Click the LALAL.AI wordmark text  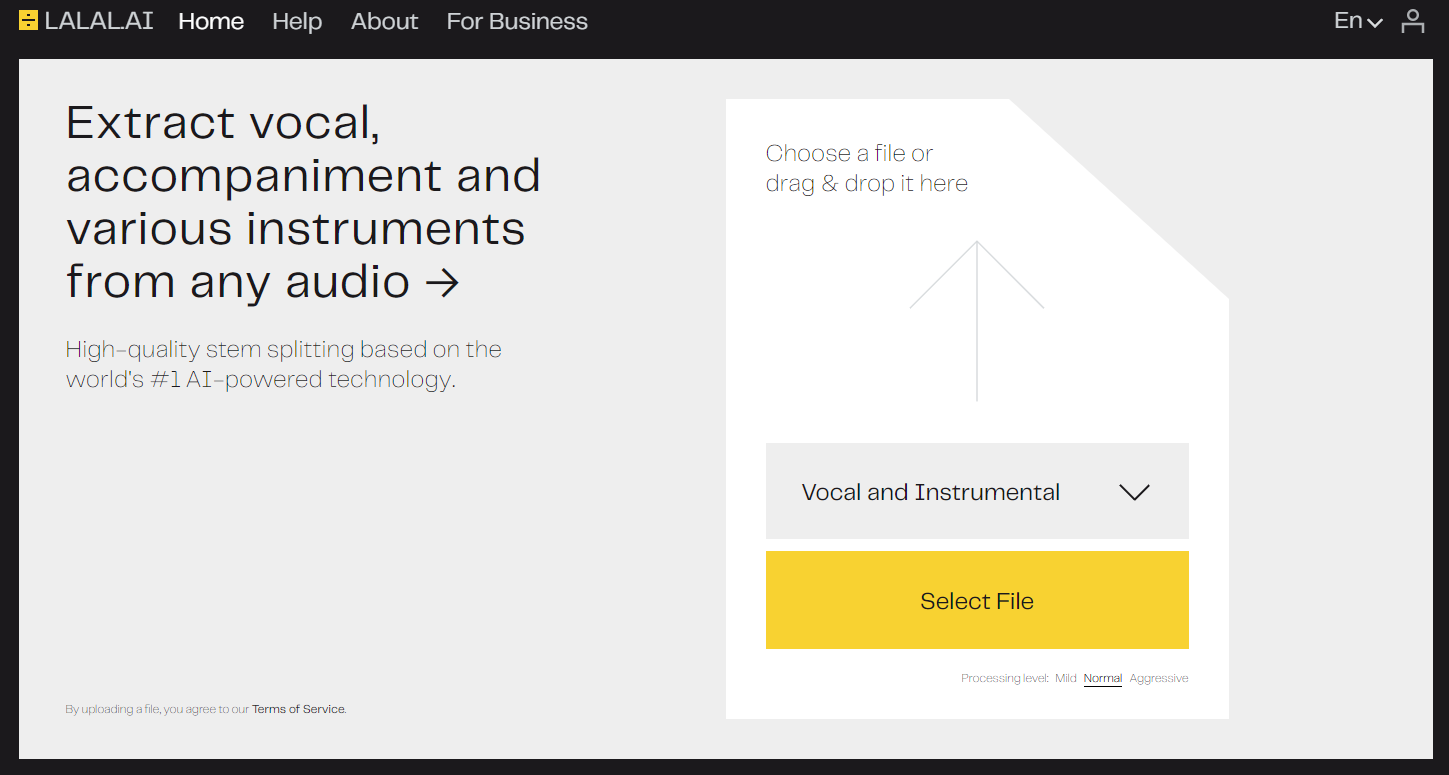tap(99, 21)
